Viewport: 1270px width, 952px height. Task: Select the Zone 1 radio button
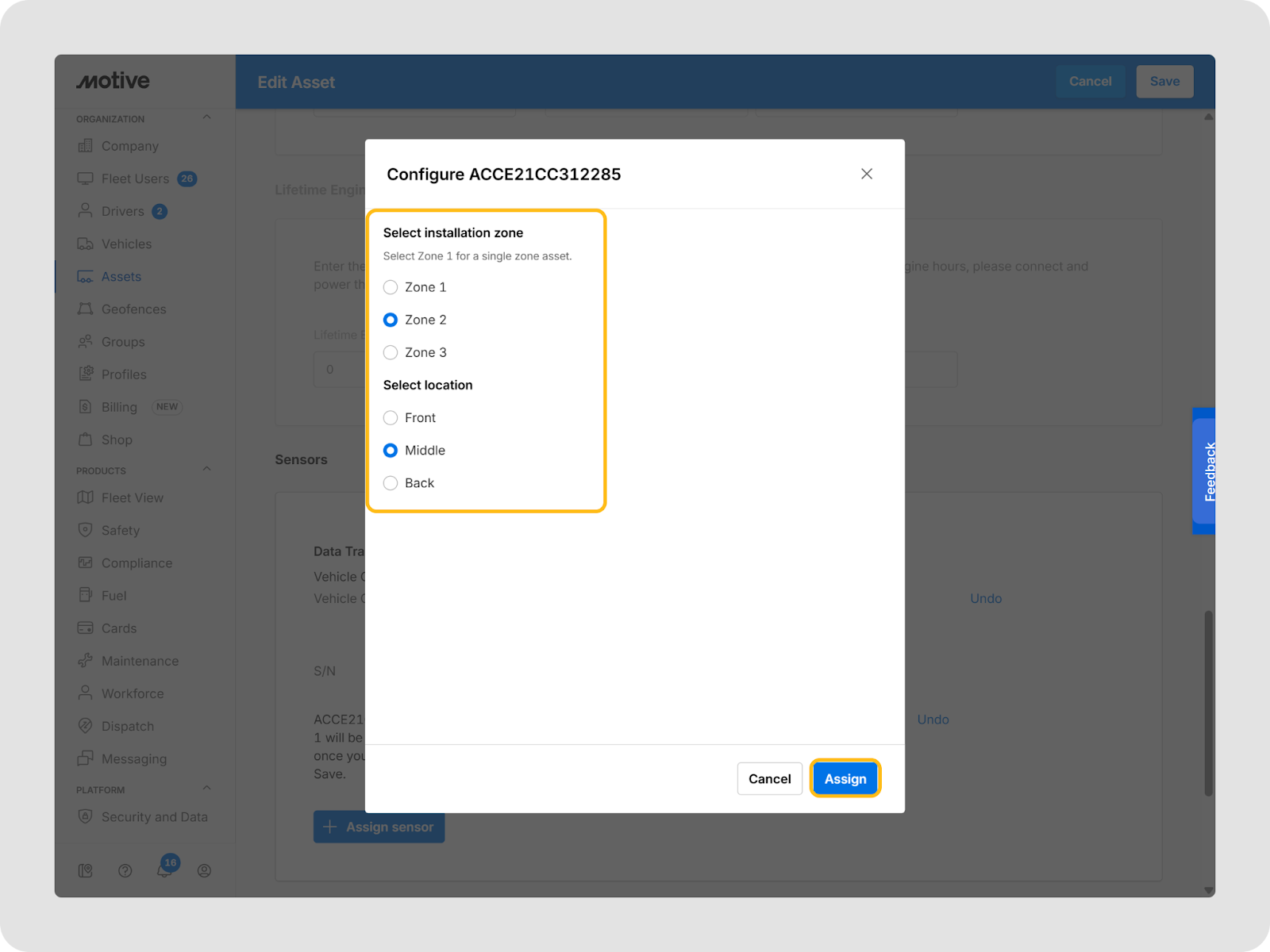pyautogui.click(x=391, y=287)
